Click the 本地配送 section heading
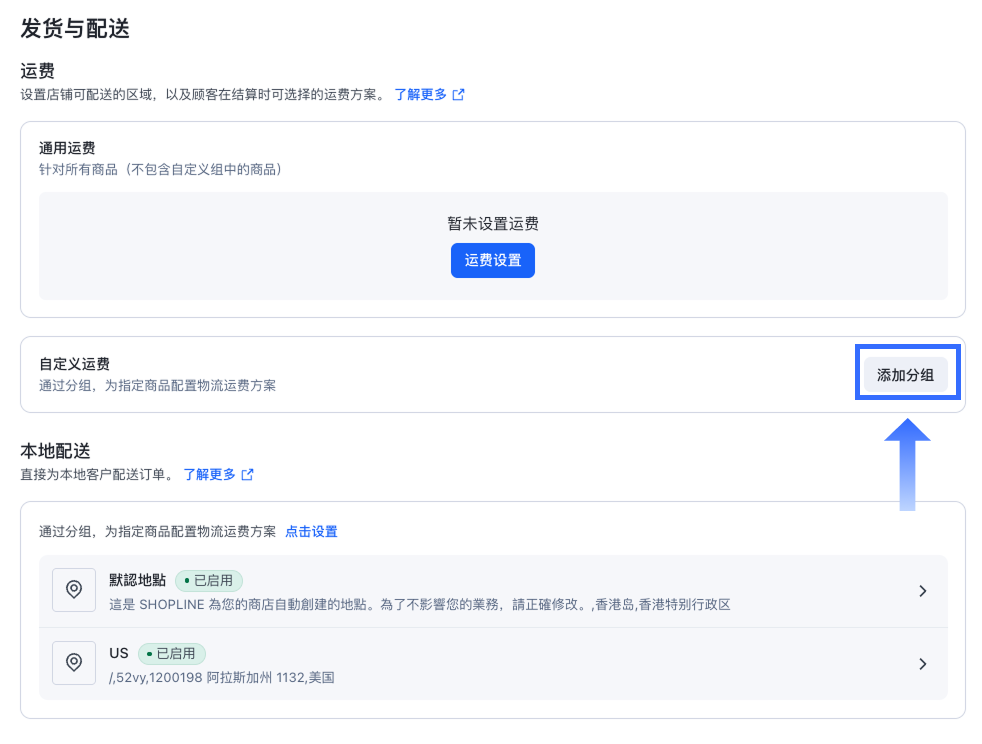 (x=55, y=450)
